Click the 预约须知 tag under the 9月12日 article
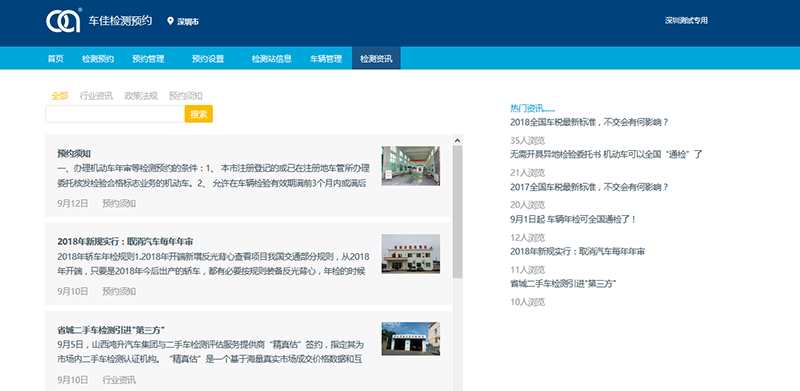 click(x=119, y=204)
